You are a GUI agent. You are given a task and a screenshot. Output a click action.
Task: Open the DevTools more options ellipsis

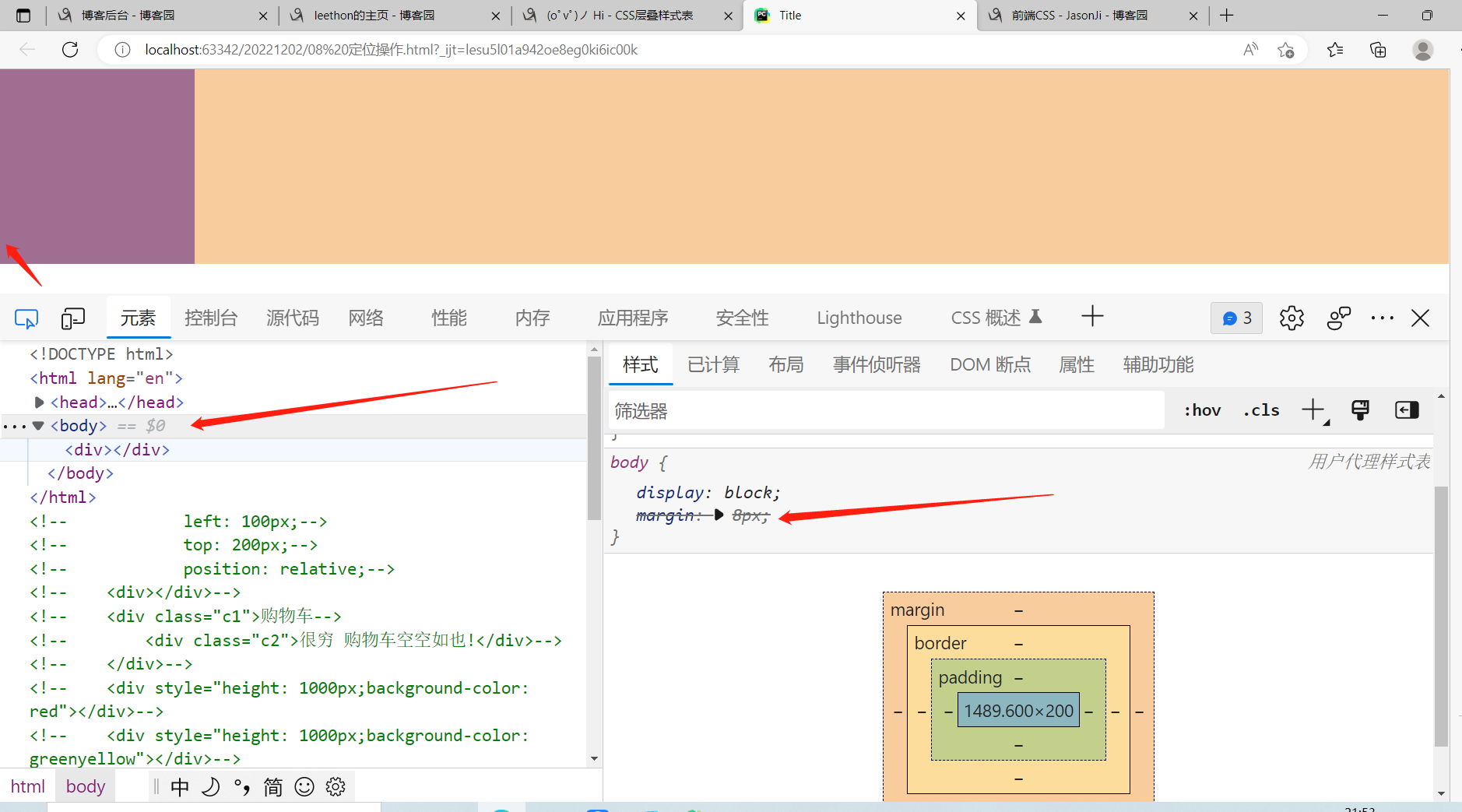pos(1383,318)
